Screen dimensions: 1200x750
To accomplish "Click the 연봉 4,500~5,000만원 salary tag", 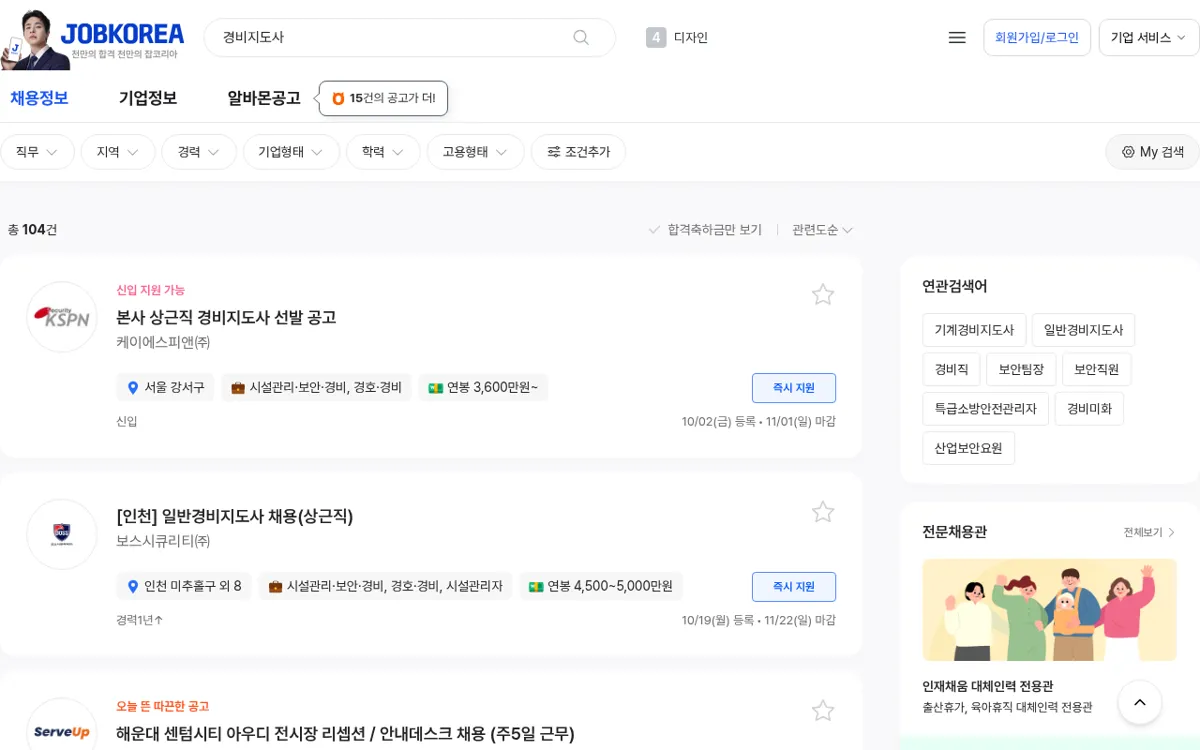I will [601, 586].
